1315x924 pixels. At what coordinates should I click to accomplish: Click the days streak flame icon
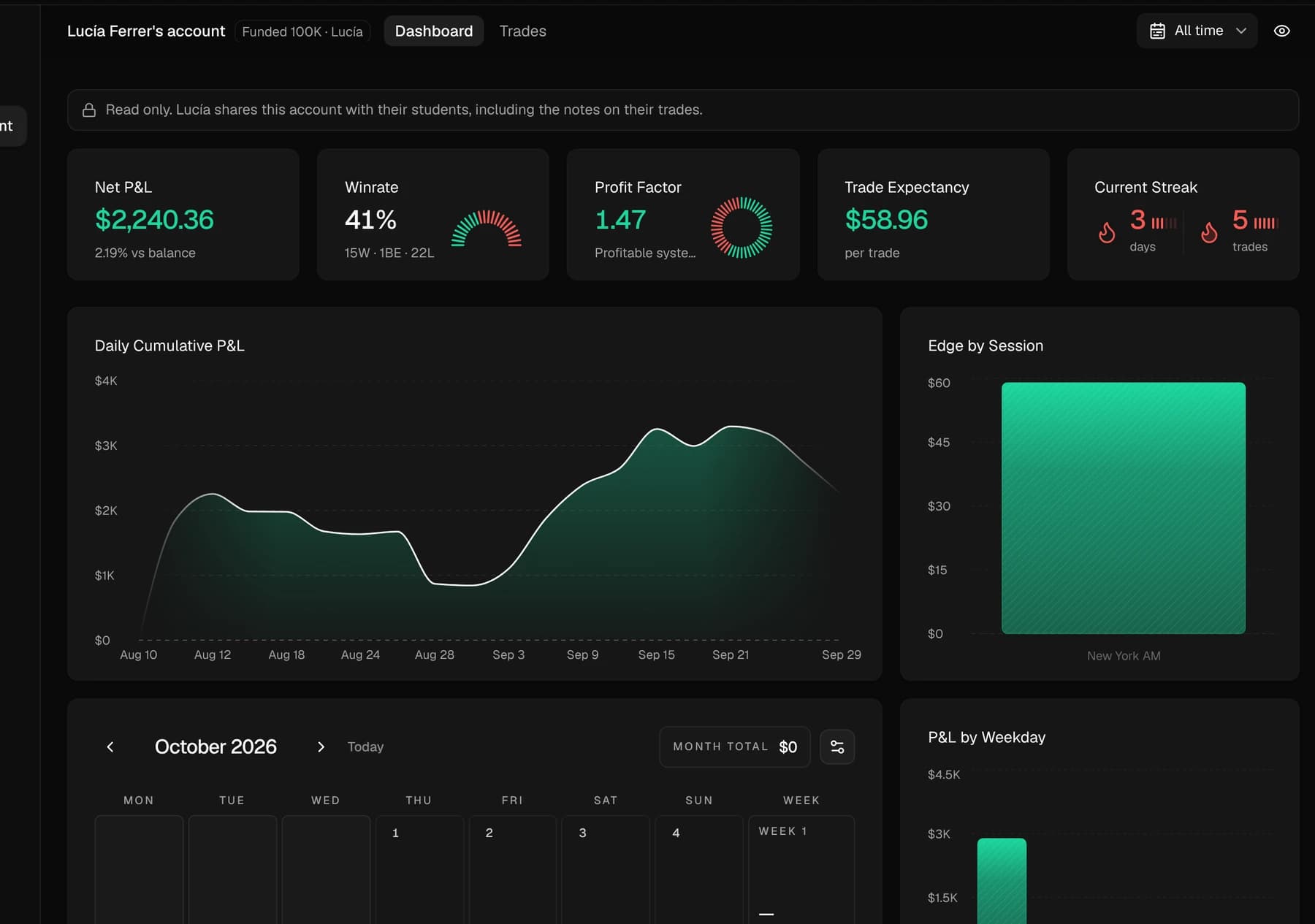[x=1107, y=232]
